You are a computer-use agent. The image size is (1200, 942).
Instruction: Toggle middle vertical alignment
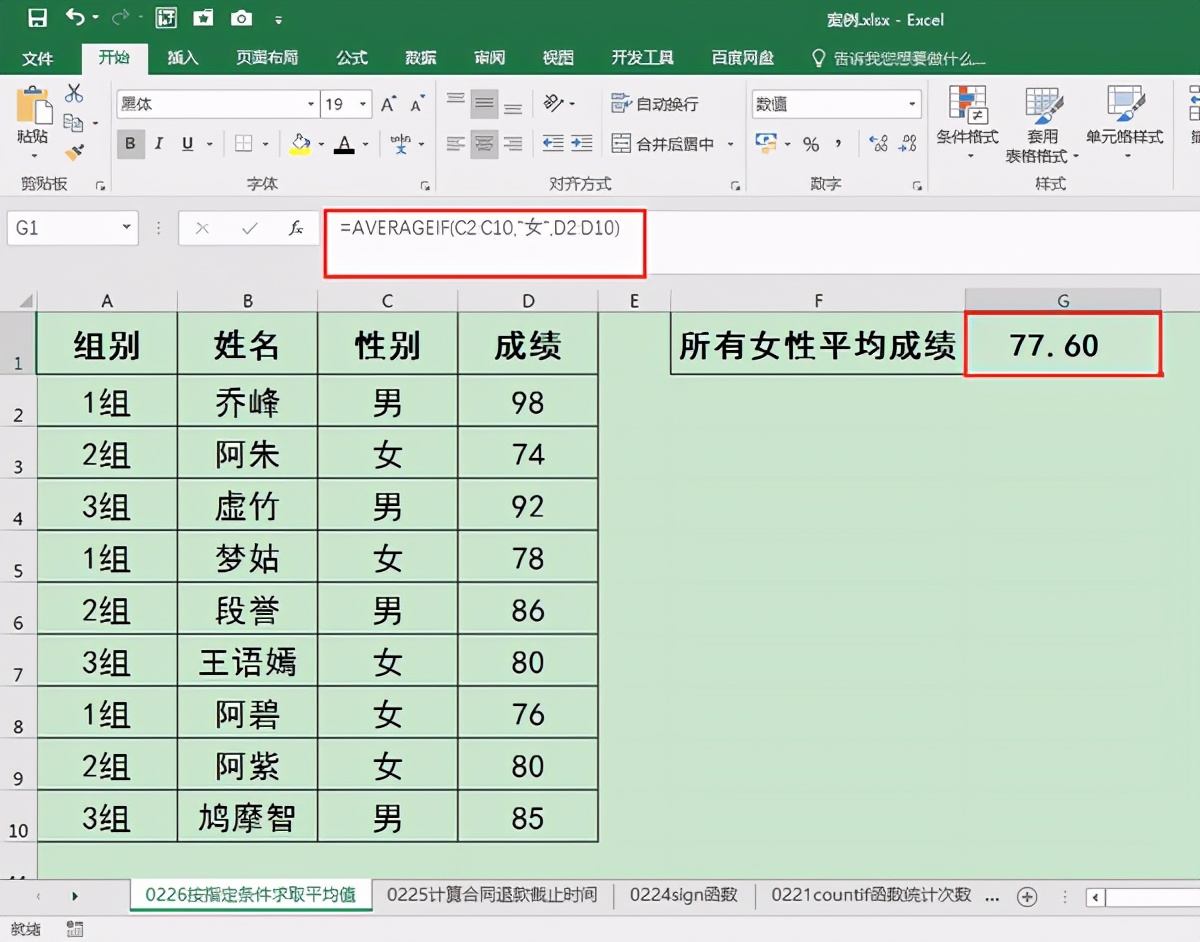(485, 103)
